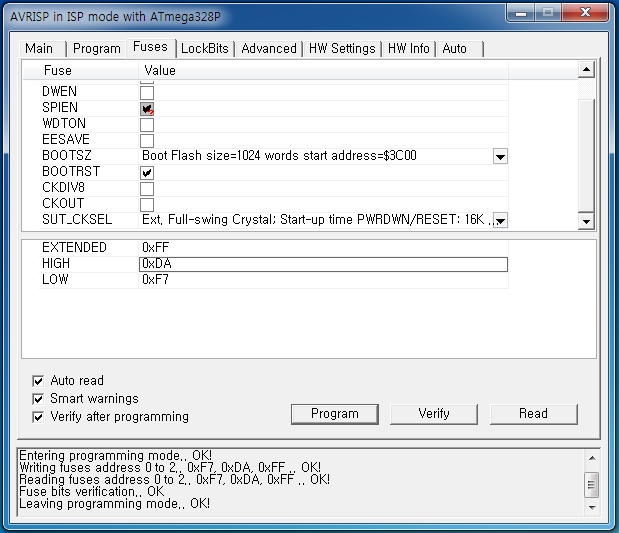Edit the HIGH fuse value field
This screenshot has width=619, height=533.
pyautogui.click(x=323, y=264)
